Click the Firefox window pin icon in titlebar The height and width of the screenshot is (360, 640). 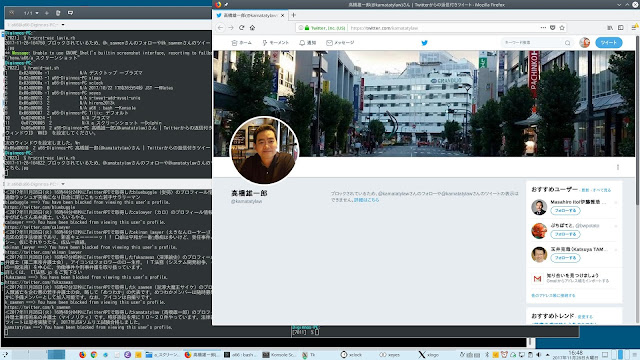tap(226, 4)
